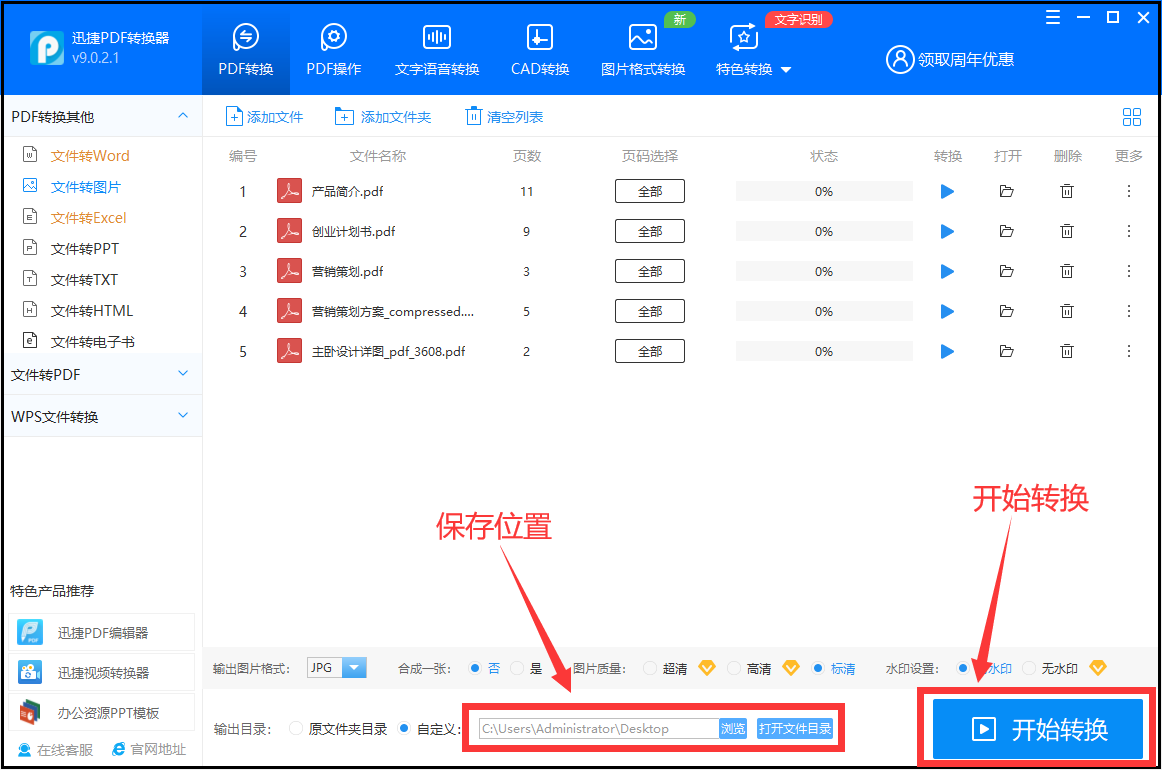The image size is (1162, 770).
Task: Open 在线客服 link
Action: pos(56,750)
